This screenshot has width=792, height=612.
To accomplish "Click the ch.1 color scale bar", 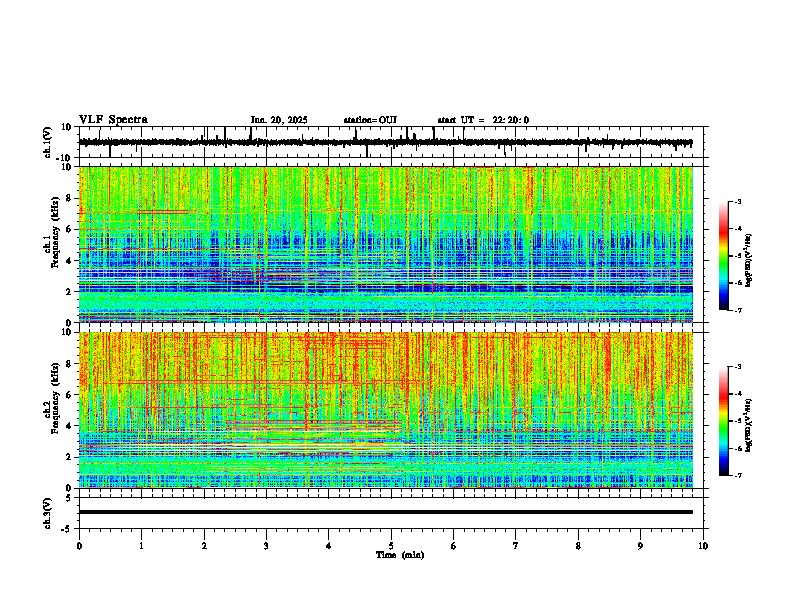I will pos(724,256).
